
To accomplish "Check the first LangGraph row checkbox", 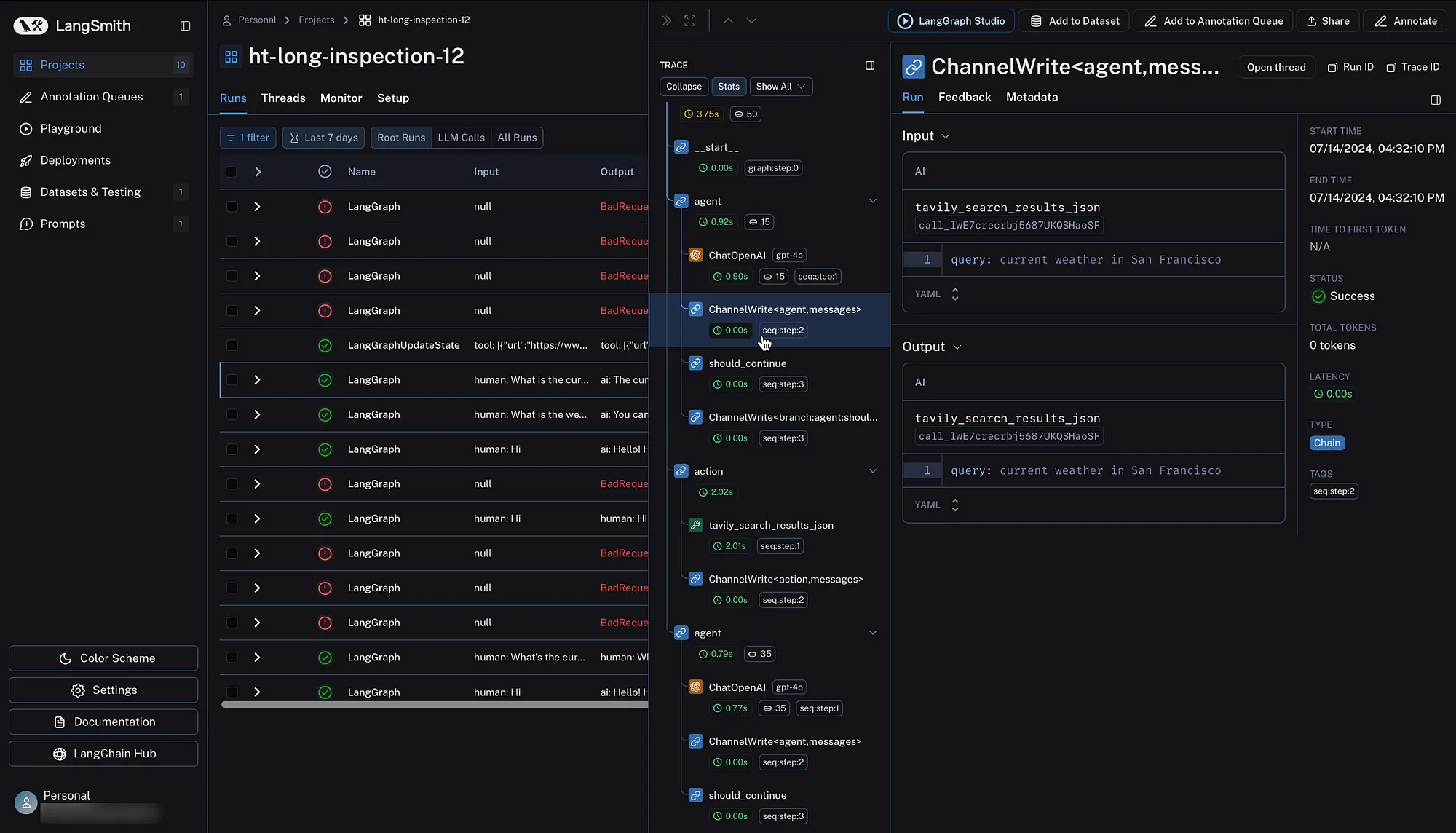I will point(232,207).
